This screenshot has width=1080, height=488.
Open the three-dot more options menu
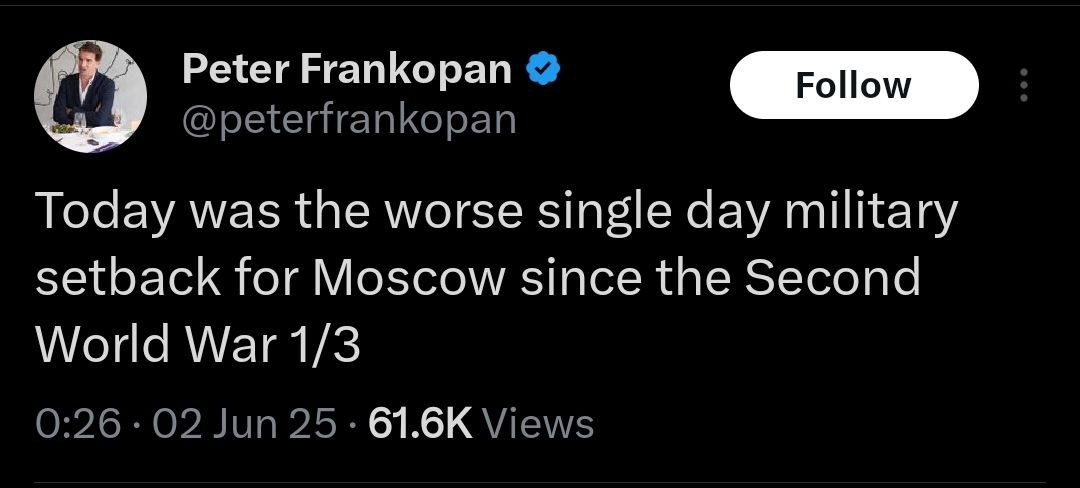click(1022, 86)
